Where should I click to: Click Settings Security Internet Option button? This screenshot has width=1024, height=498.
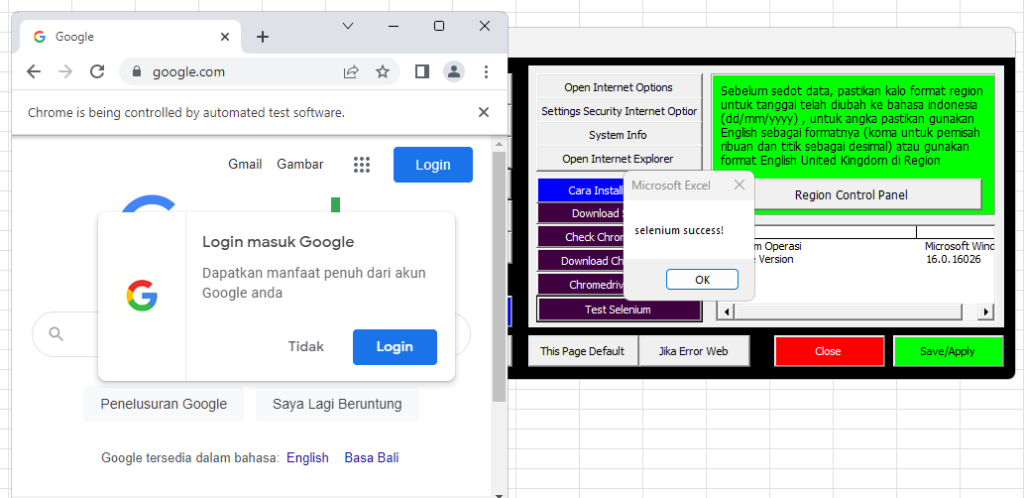[x=618, y=111]
